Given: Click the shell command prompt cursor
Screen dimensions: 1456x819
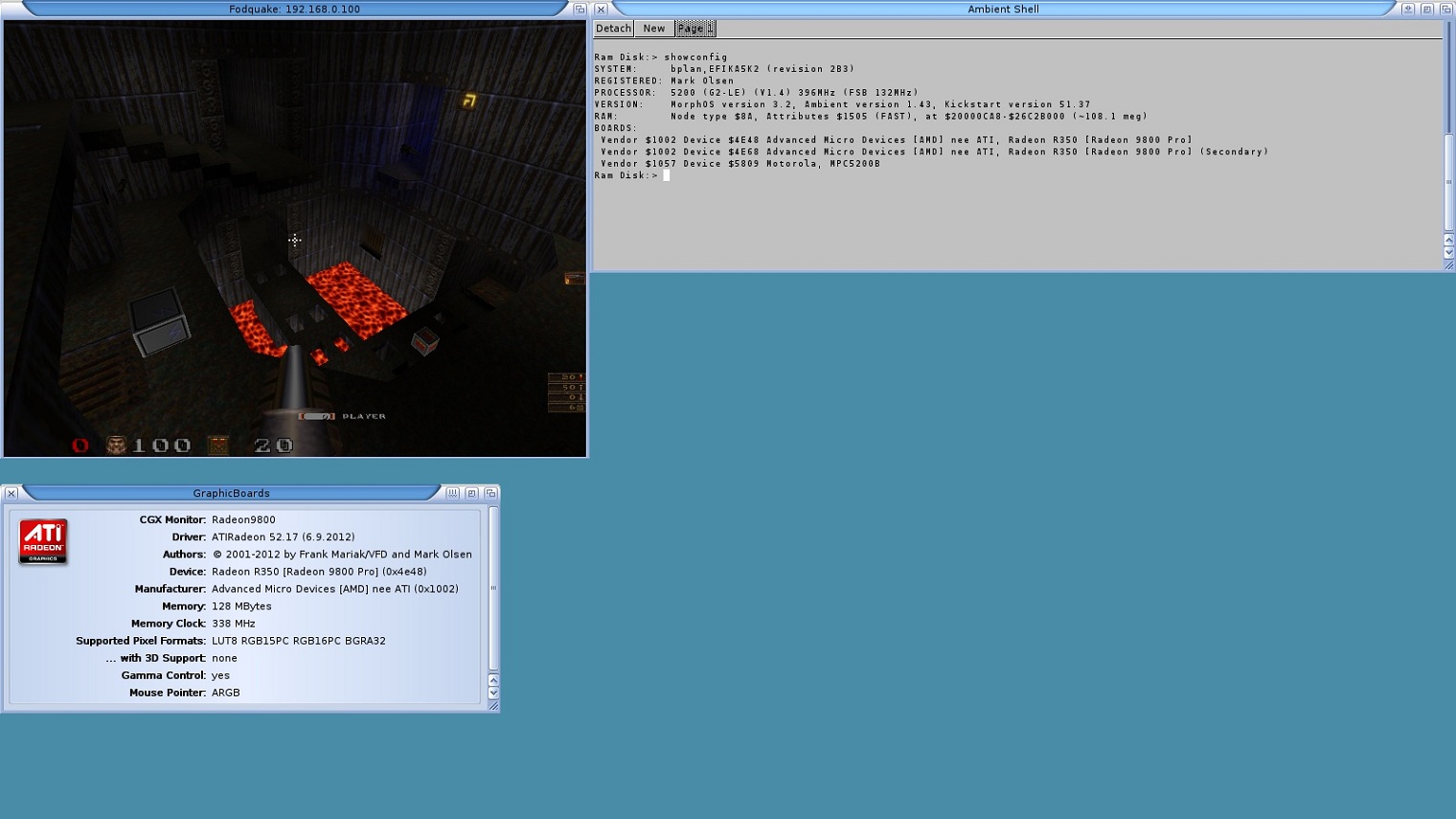Looking at the screenshot, I should pyautogui.click(x=666, y=175).
